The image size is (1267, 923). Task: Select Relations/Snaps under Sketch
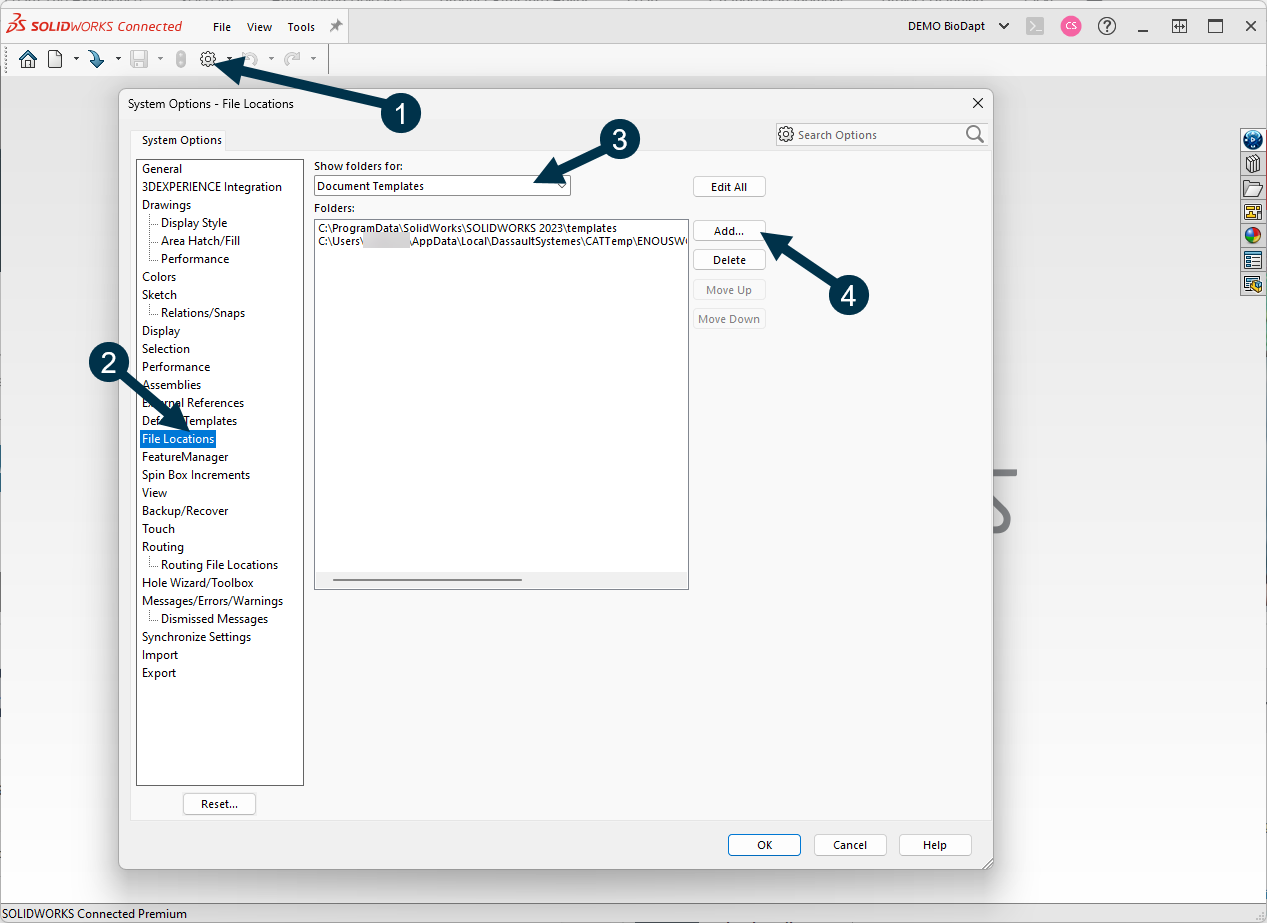coord(203,313)
